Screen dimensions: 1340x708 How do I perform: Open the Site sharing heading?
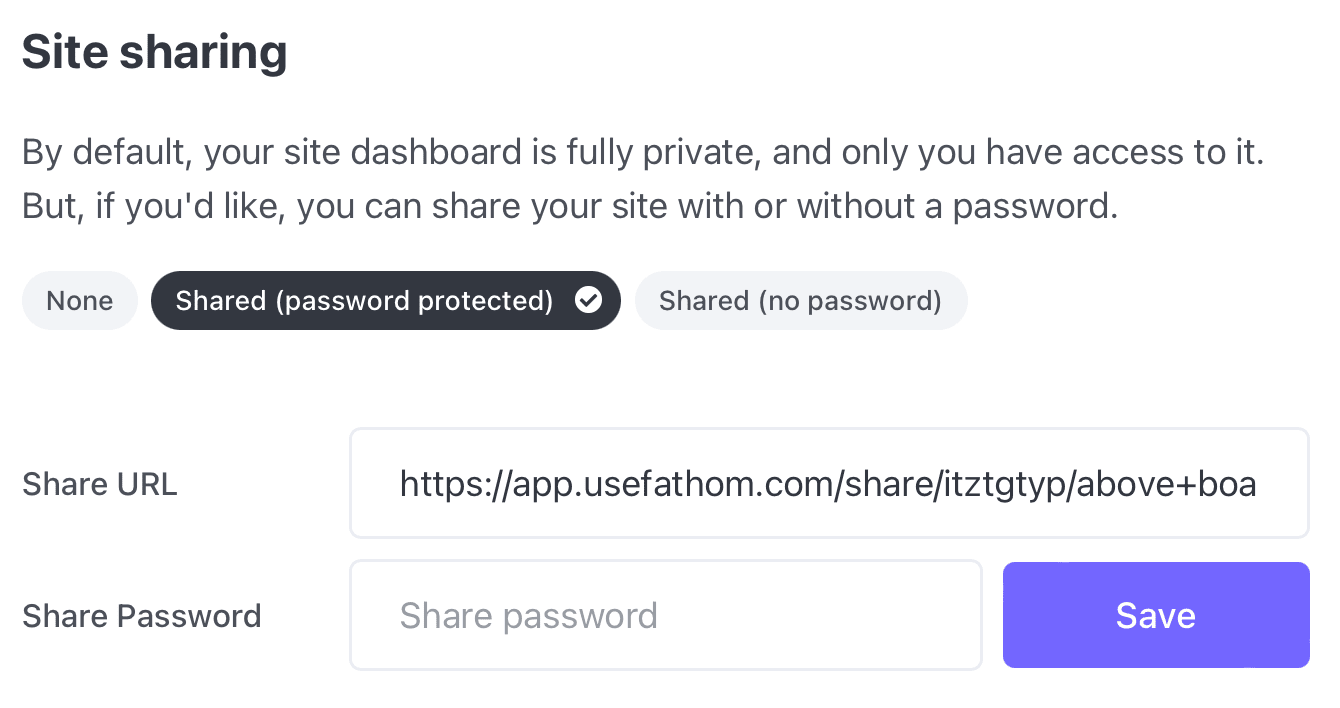pos(154,51)
